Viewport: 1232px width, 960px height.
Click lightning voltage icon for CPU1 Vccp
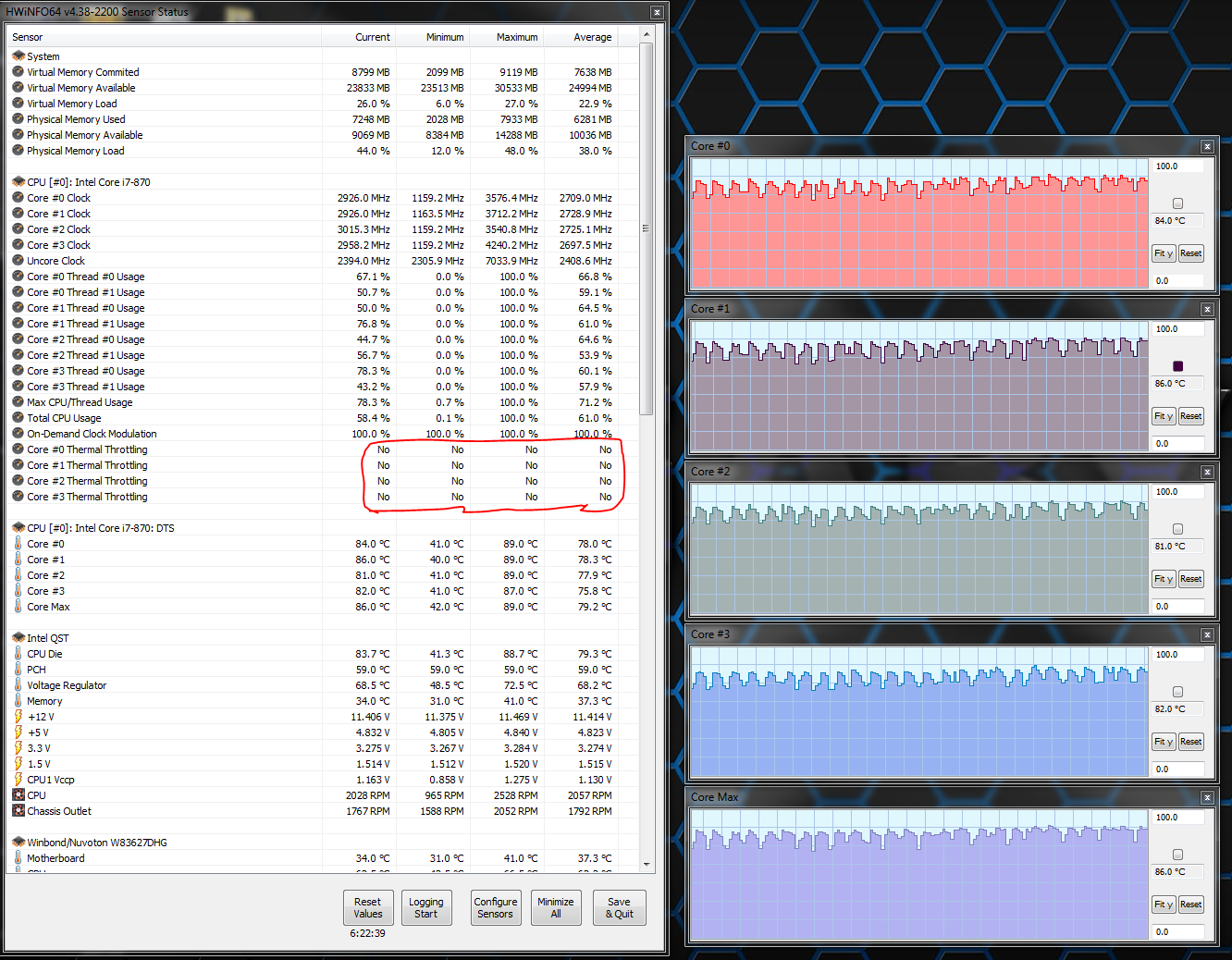pyautogui.click(x=18, y=780)
